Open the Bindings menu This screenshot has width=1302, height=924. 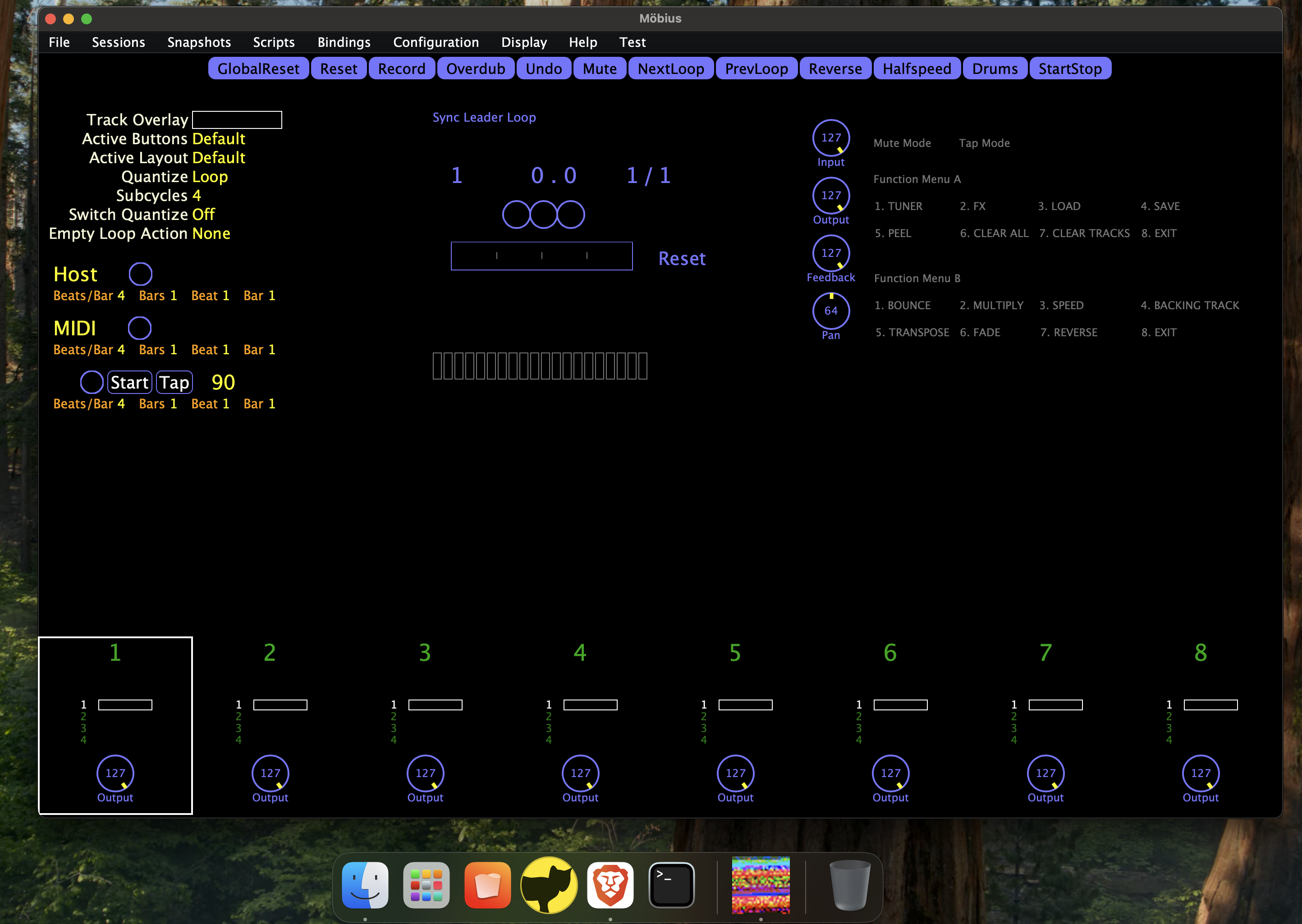click(344, 42)
